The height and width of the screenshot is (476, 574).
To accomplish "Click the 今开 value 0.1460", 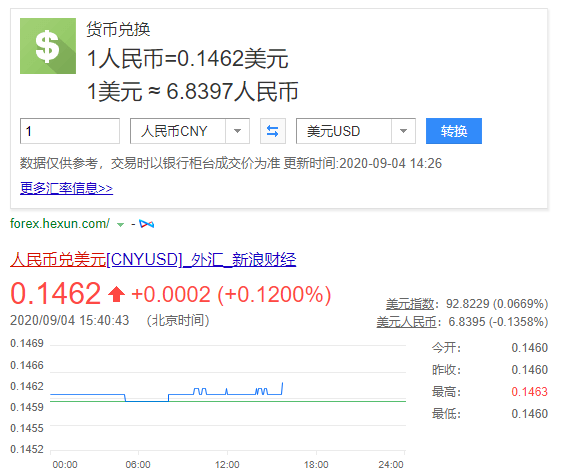I will (529, 348).
